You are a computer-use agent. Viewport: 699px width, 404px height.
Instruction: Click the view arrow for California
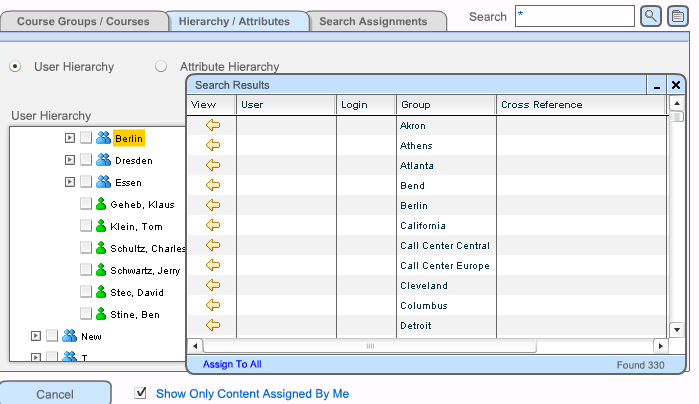pyautogui.click(x=213, y=226)
